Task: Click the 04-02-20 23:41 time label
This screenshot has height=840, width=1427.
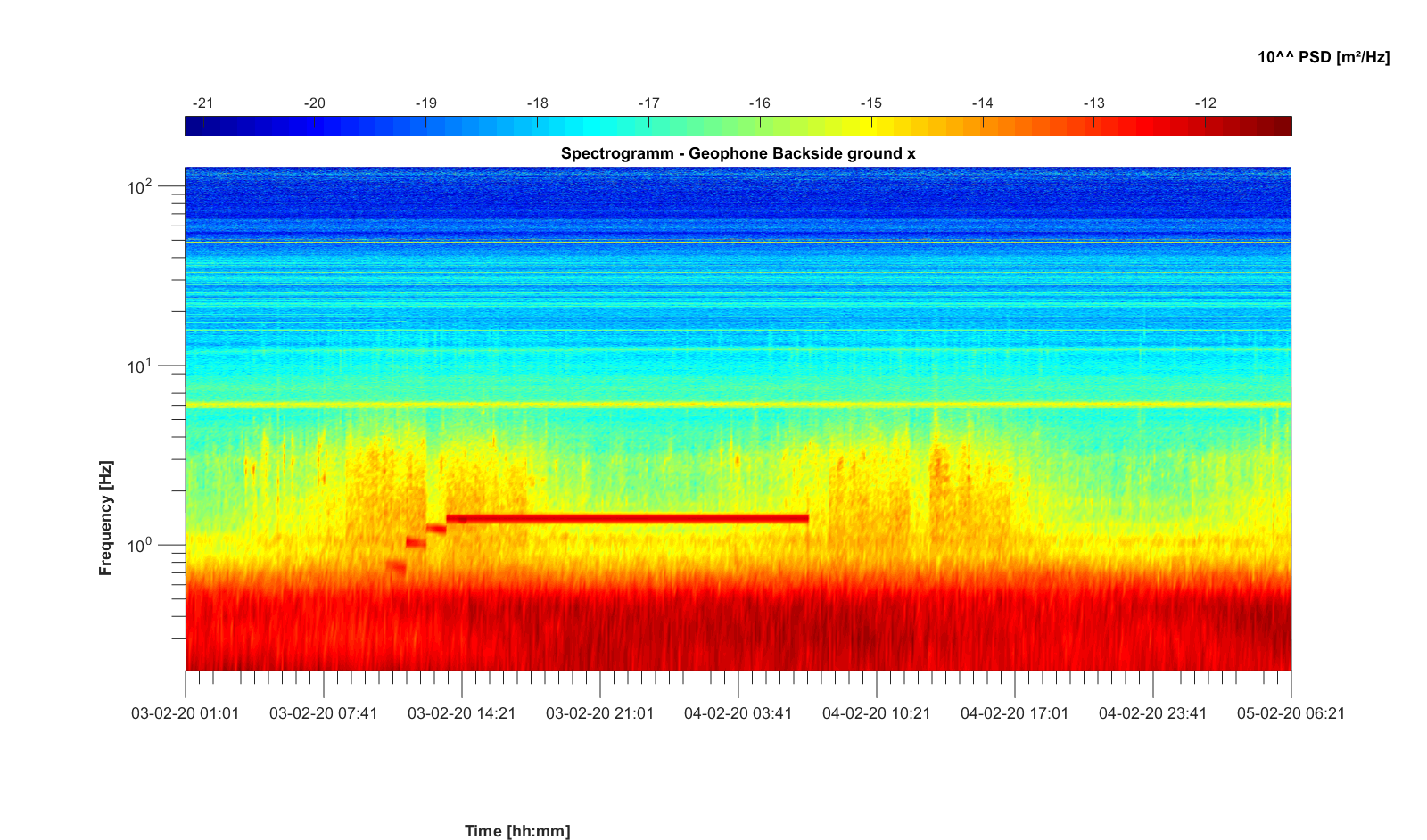Action: pyautogui.click(x=1153, y=713)
